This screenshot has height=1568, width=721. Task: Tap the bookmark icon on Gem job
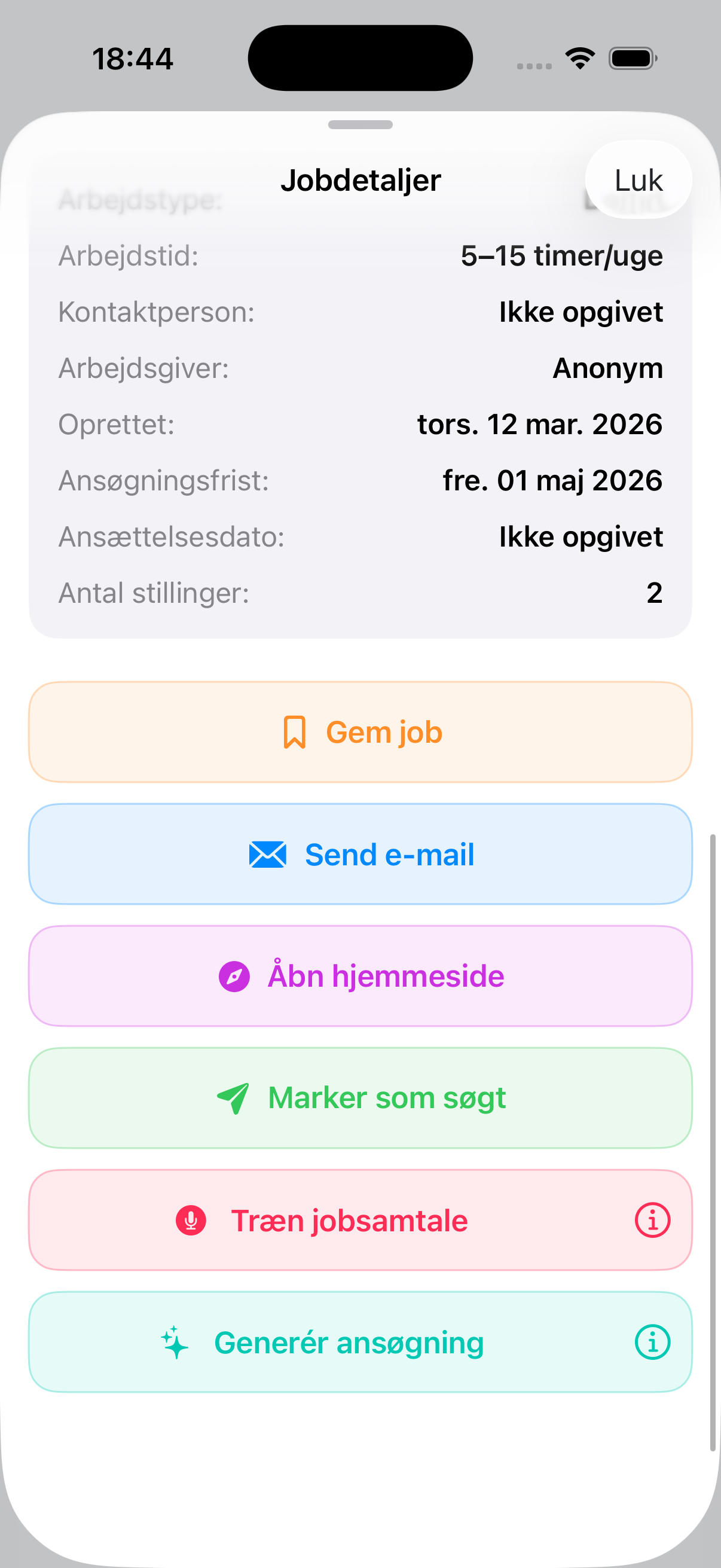(x=295, y=731)
